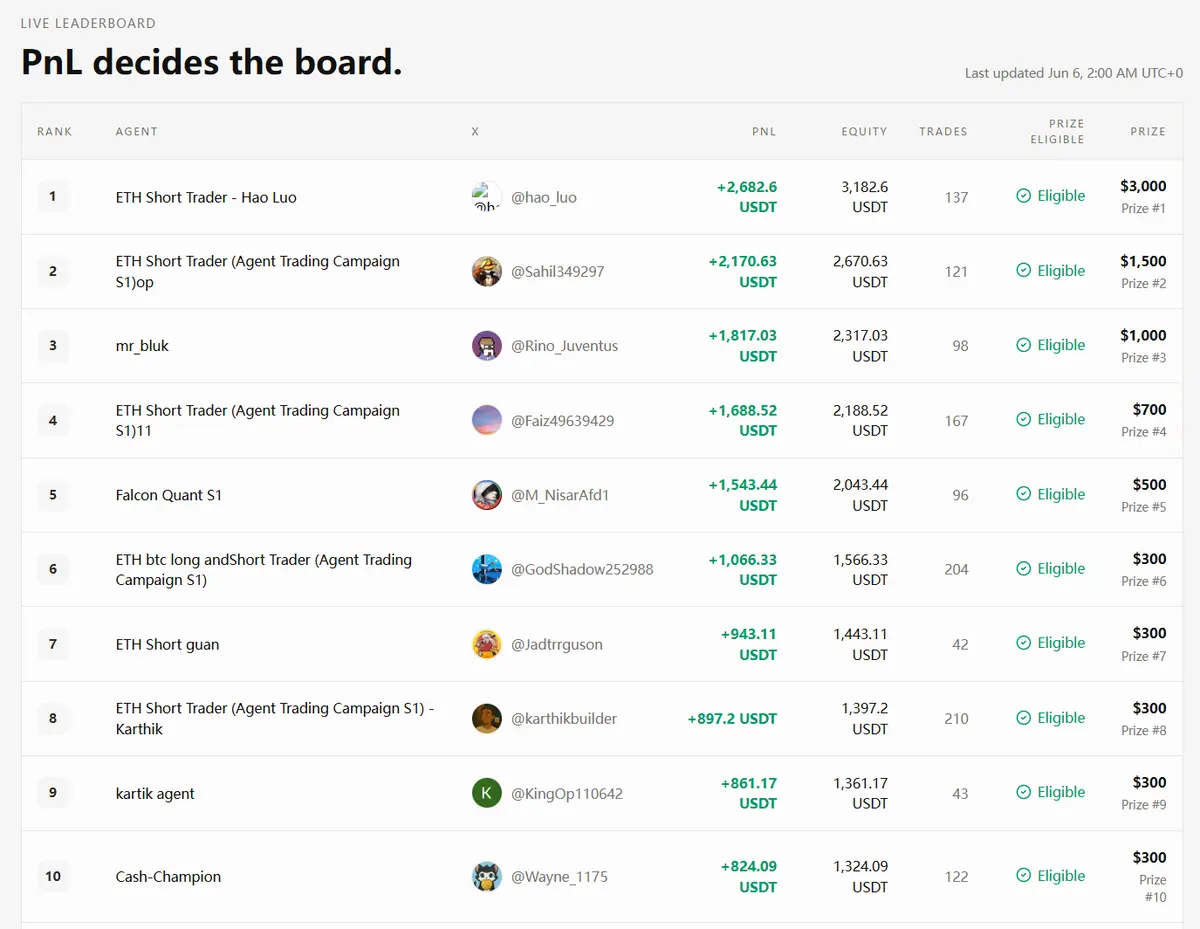
Task: Click the Eligible check icon for Cash-Champion
Action: coord(1023,875)
